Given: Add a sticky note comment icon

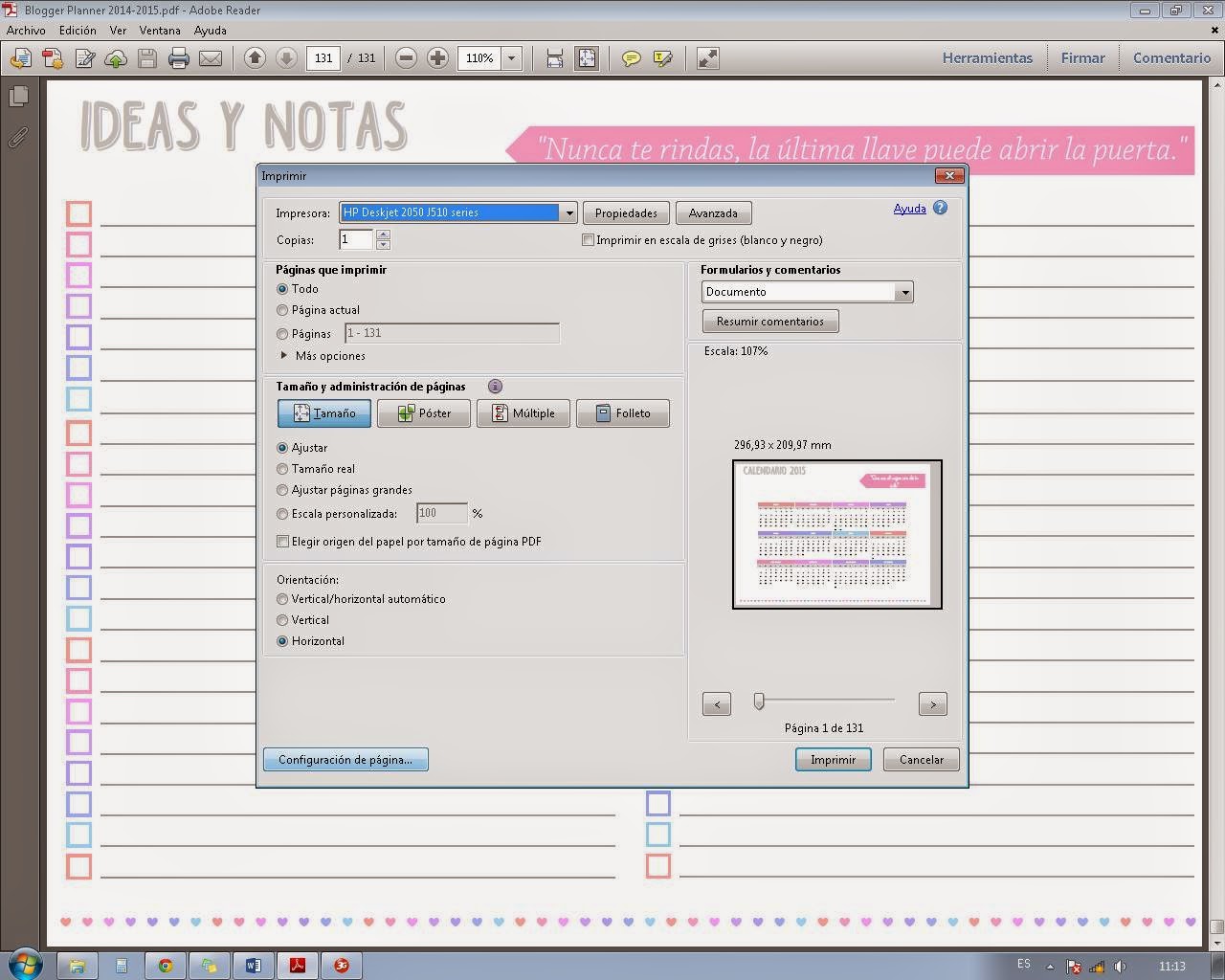Looking at the screenshot, I should (631, 58).
